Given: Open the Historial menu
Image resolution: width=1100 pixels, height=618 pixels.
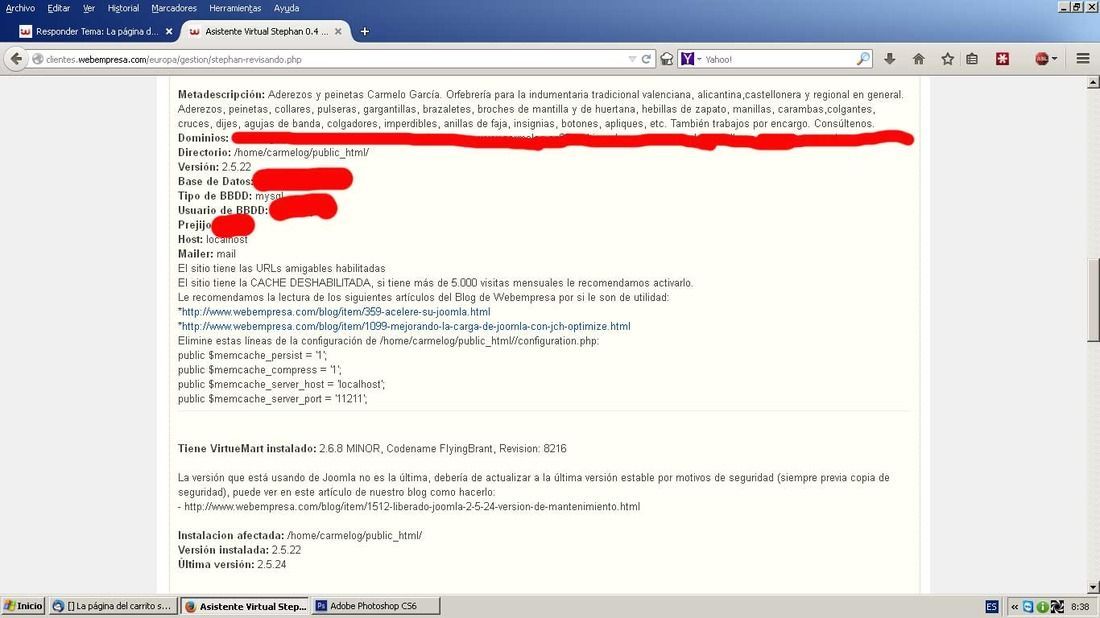Looking at the screenshot, I should (x=123, y=8).
